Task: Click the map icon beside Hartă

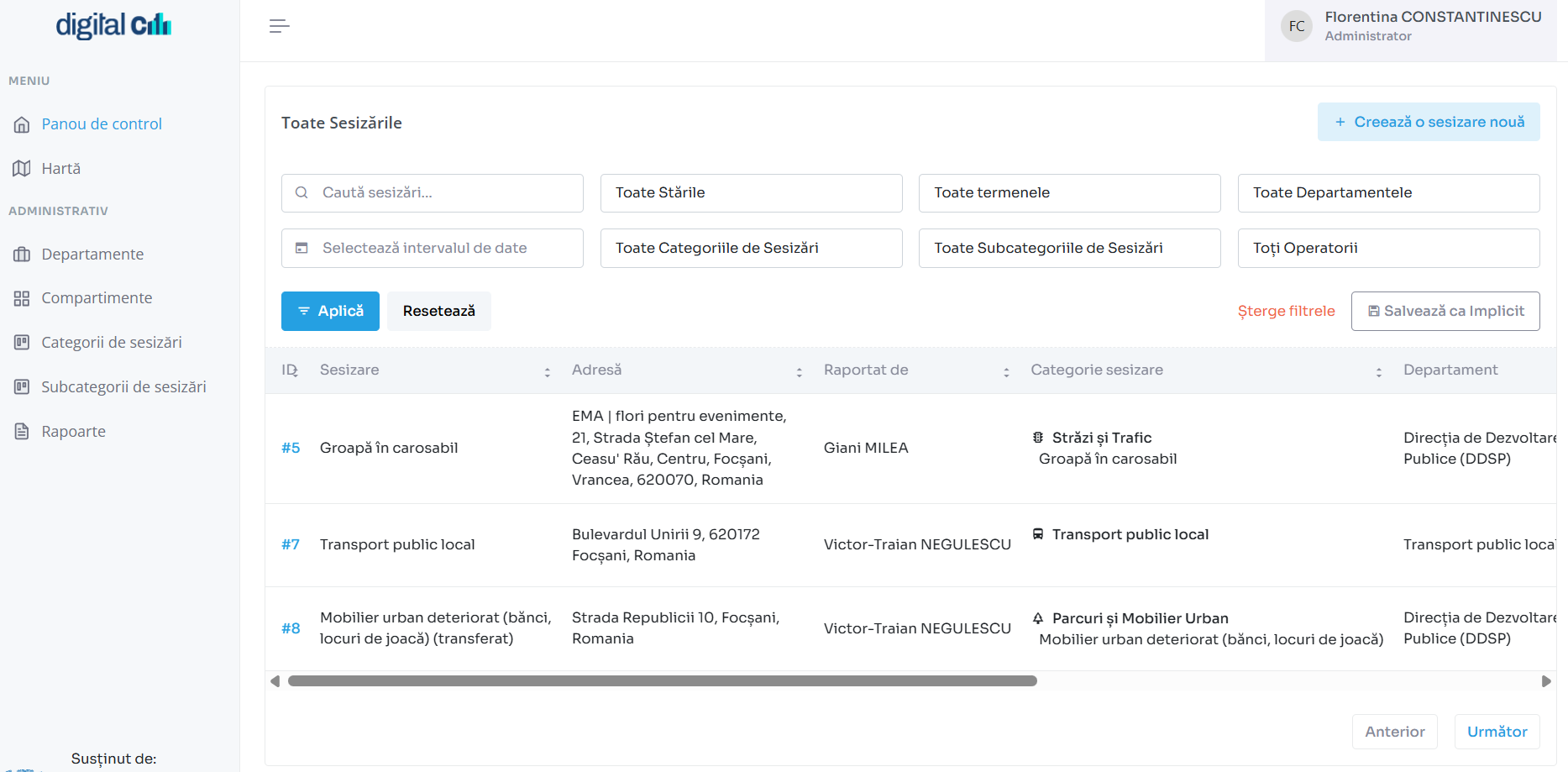Action: tap(22, 169)
